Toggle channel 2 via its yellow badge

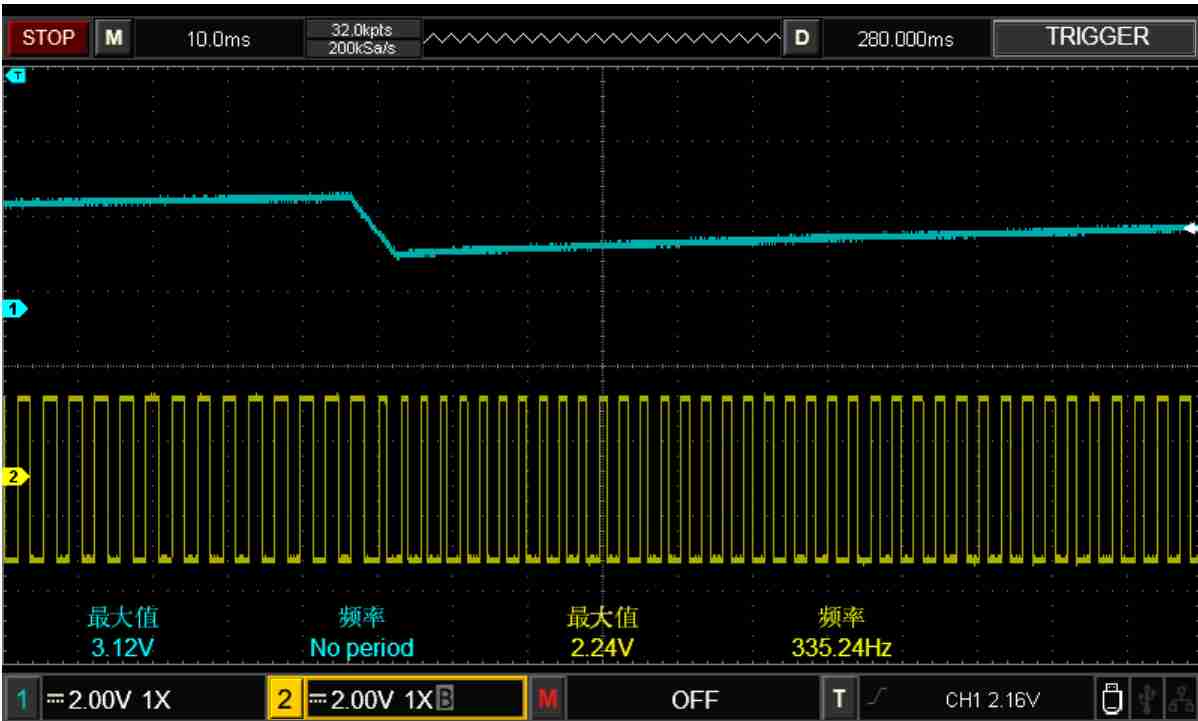pos(285,699)
